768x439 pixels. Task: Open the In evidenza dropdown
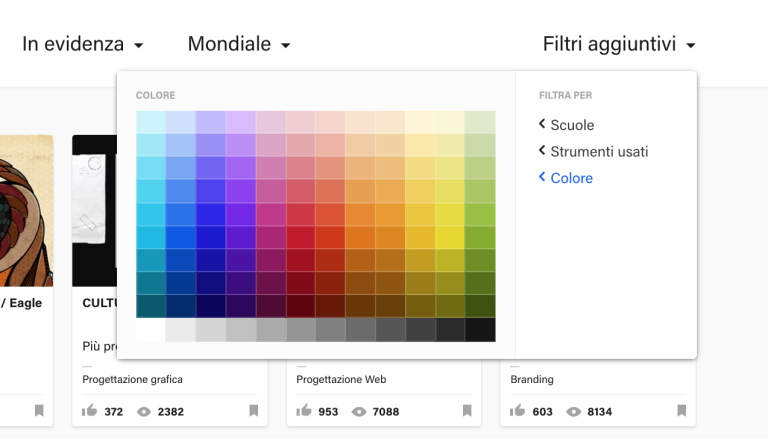click(x=83, y=44)
